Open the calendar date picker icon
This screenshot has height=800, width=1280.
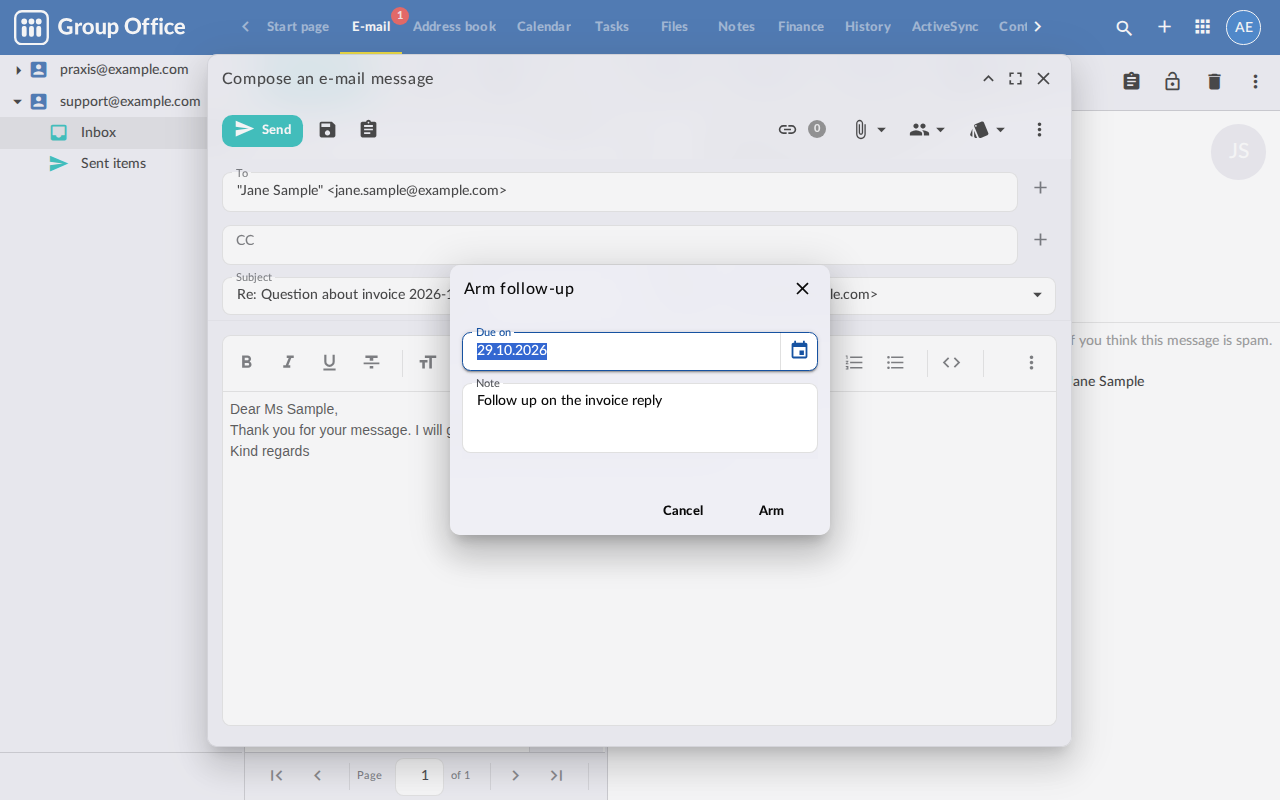click(799, 351)
